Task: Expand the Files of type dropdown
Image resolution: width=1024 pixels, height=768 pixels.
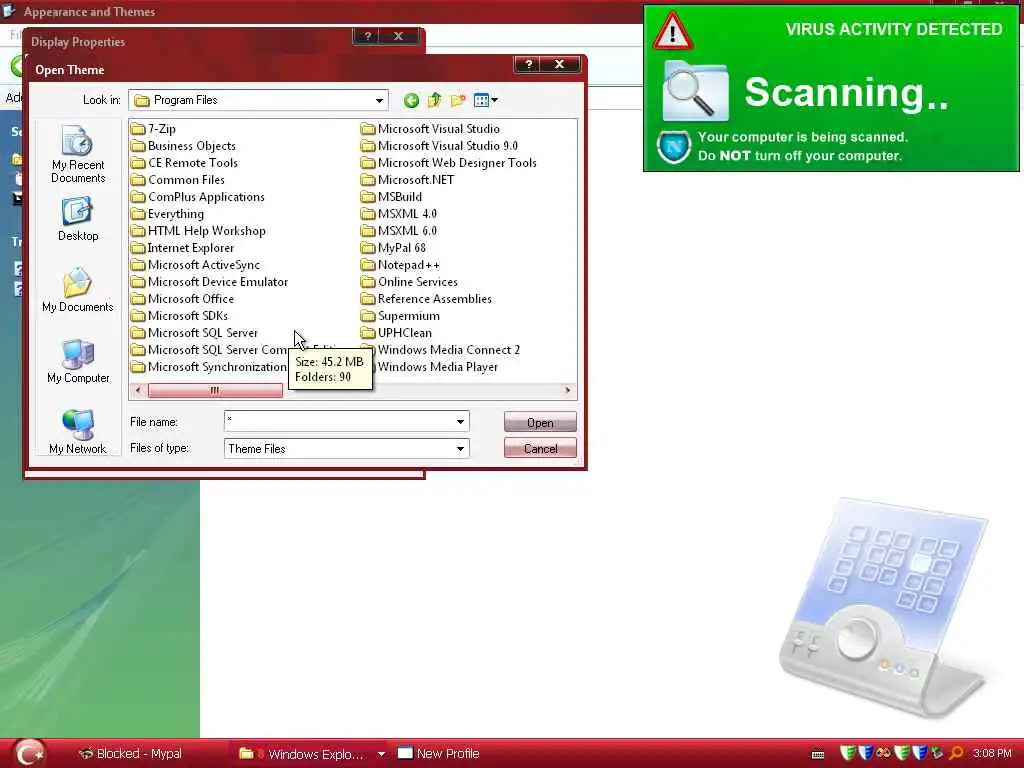Action: (x=460, y=449)
